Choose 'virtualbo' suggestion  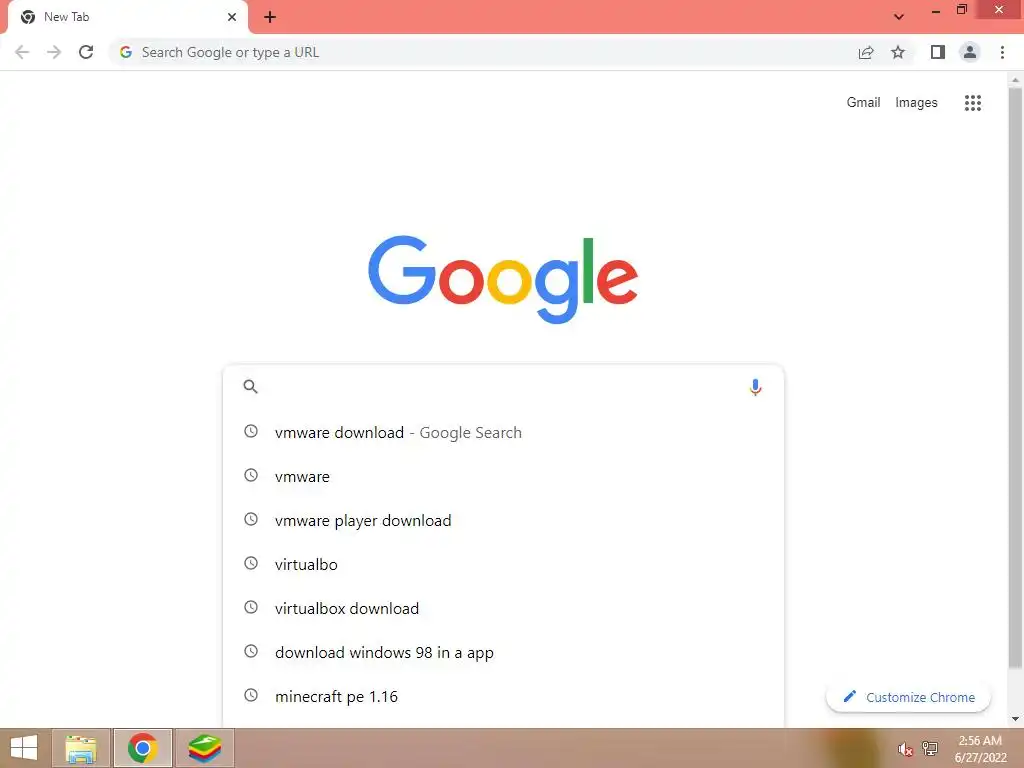[x=503, y=564]
